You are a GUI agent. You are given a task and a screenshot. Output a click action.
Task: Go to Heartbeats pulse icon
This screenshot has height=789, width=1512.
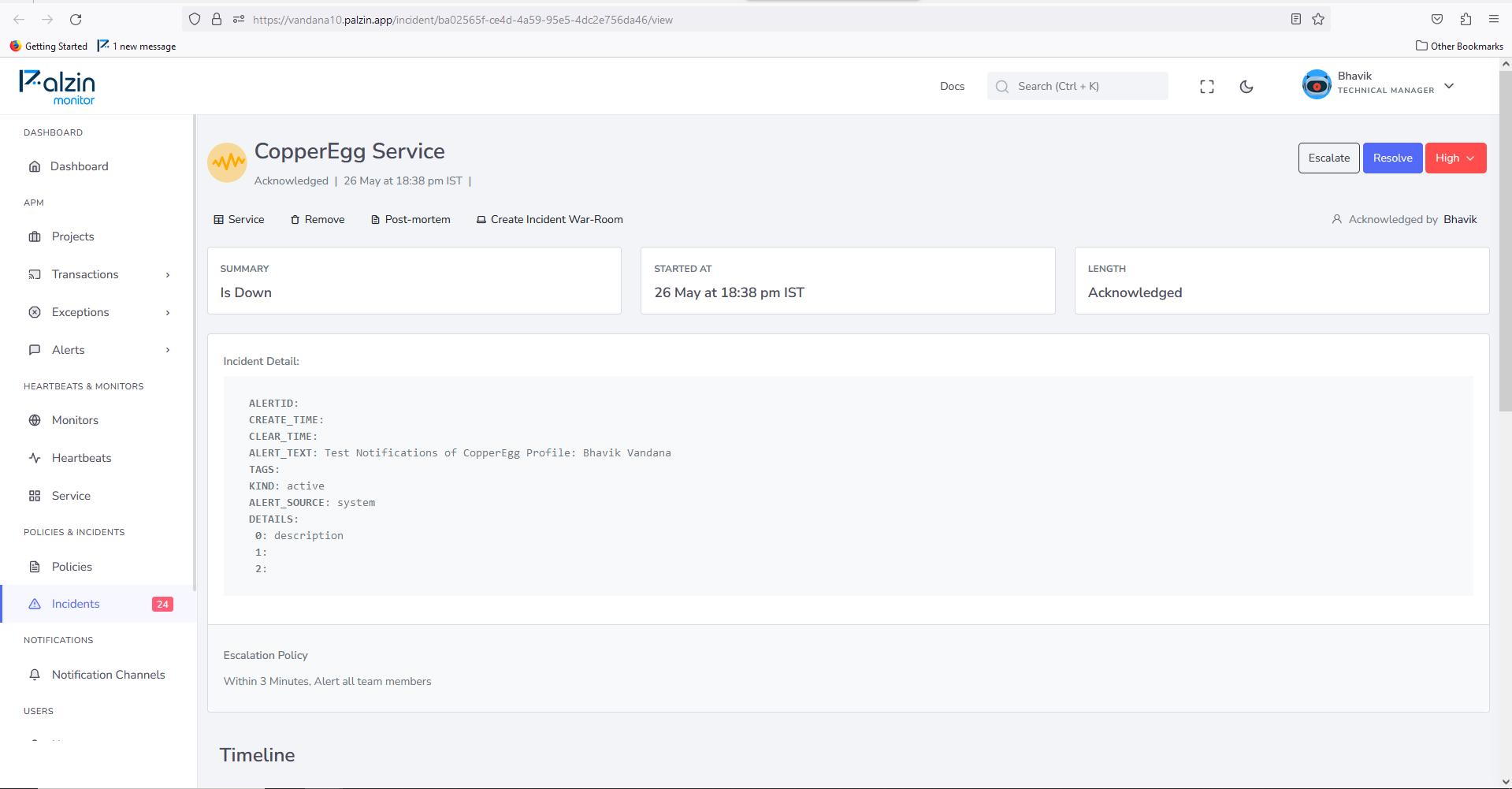pos(35,458)
